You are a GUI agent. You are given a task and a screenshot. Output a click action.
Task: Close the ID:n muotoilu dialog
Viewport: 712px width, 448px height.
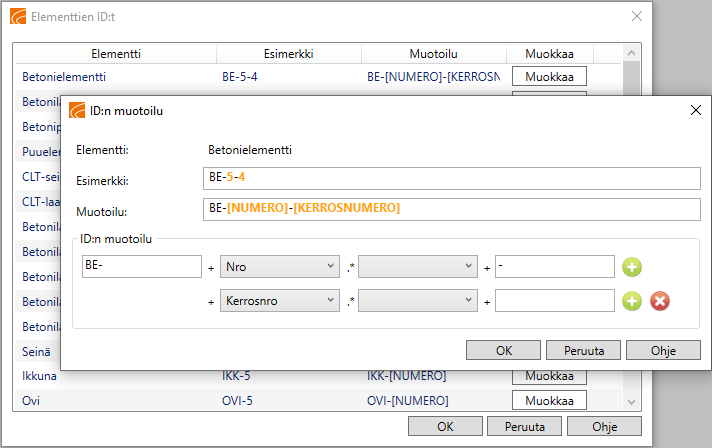tap(695, 111)
